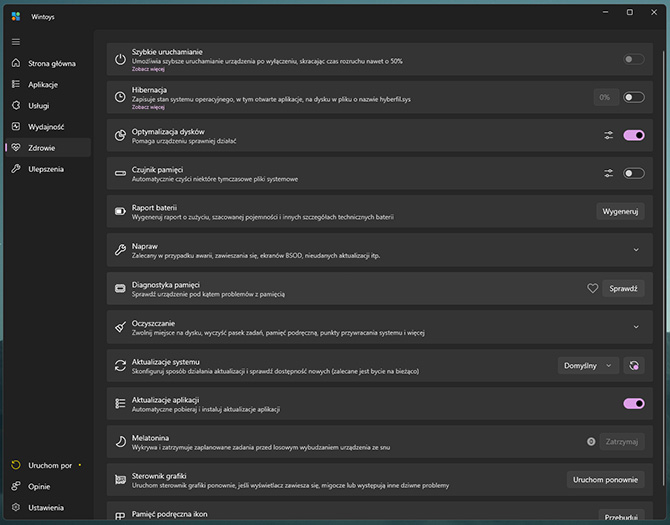Expand the Oczyszczanie section chevron
Image resolution: width=670 pixels, height=525 pixels.
pos(636,327)
